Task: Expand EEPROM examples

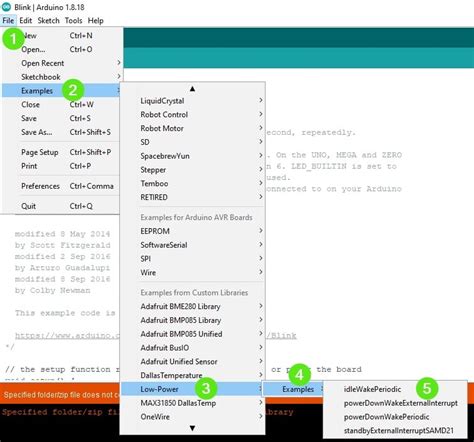Action: click(193, 231)
